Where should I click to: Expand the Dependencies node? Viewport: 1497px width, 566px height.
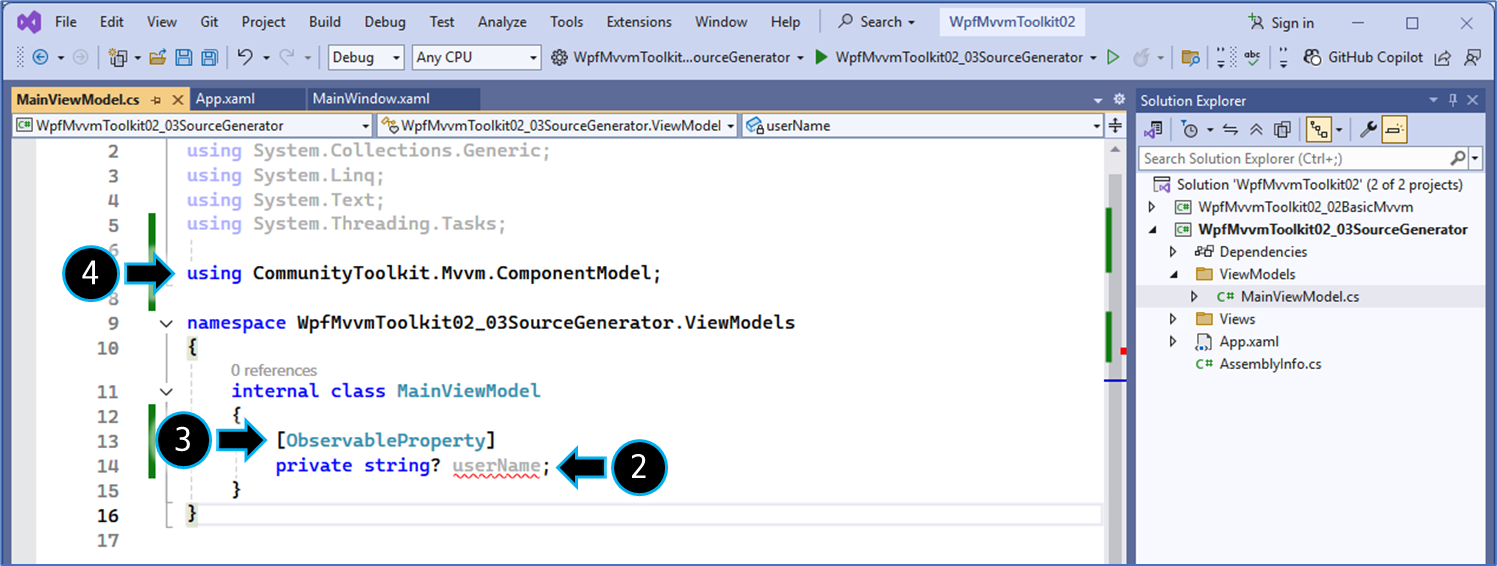pyautogui.click(x=1174, y=252)
